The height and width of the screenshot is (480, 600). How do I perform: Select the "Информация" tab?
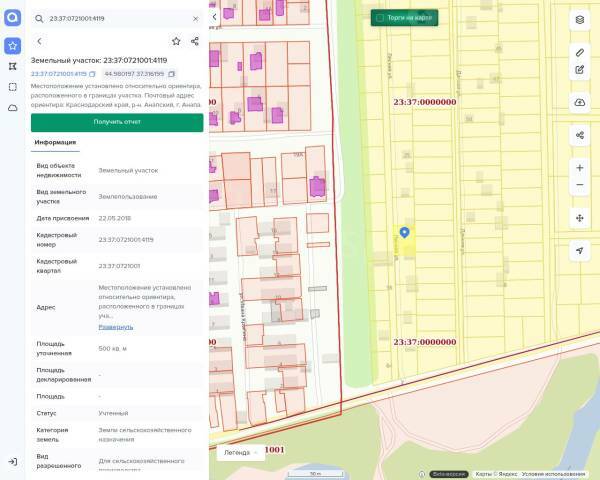[x=55, y=142]
